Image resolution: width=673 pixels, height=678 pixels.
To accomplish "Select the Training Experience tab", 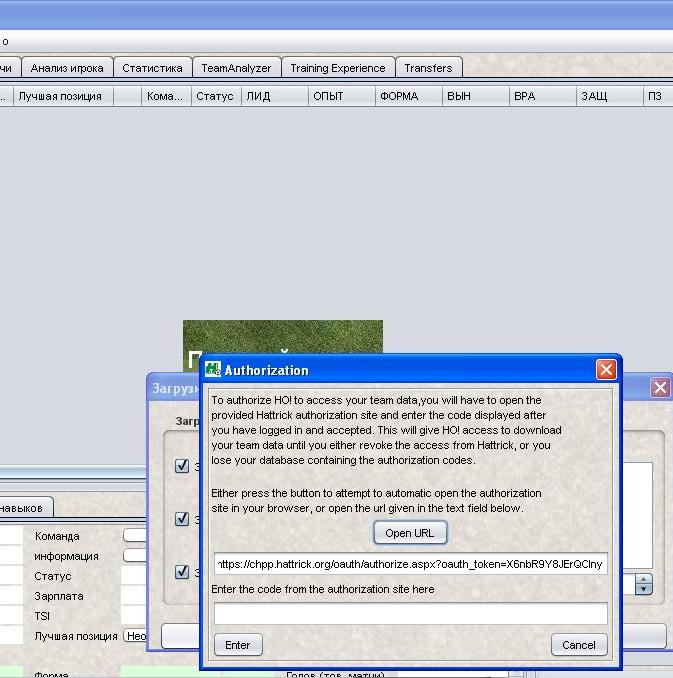I will point(338,68).
